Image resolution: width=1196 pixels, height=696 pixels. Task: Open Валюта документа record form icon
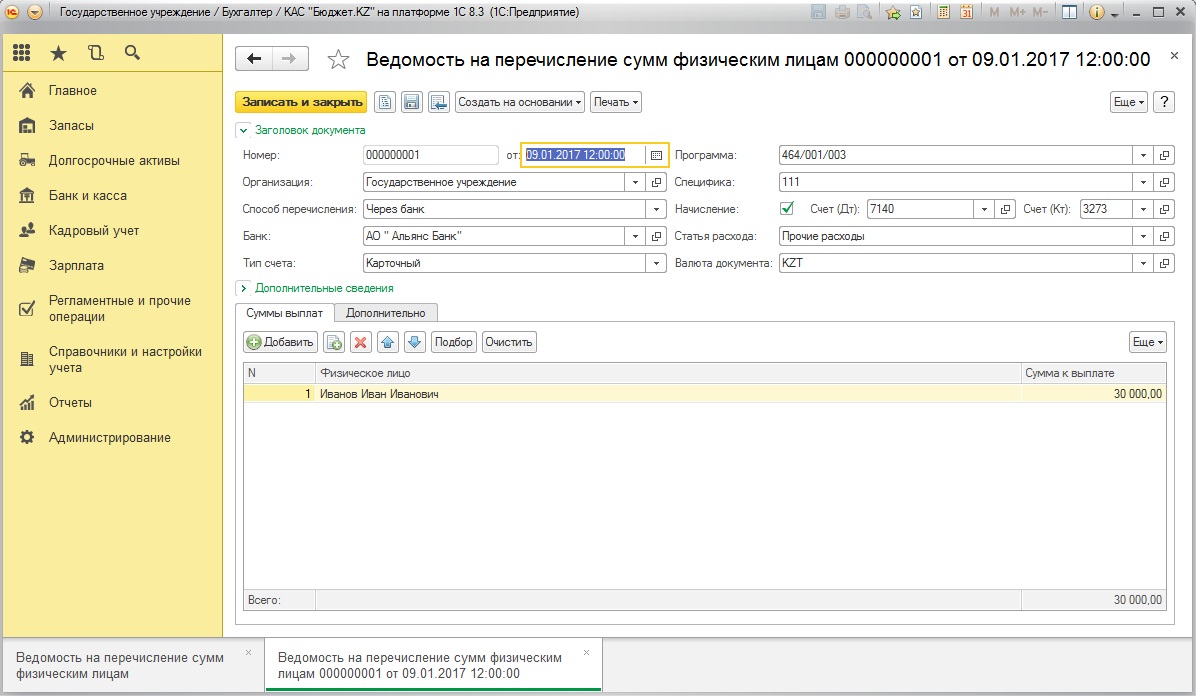(x=1164, y=263)
